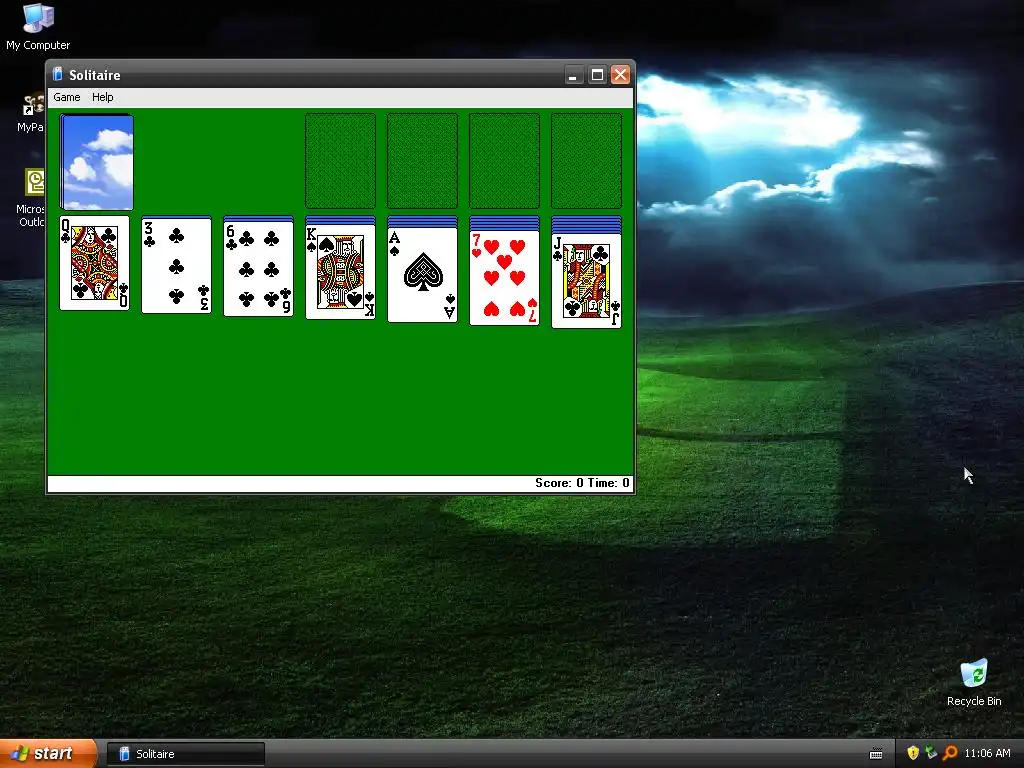Open the Windows Start menu
This screenshot has width=1024, height=768.
[48, 754]
